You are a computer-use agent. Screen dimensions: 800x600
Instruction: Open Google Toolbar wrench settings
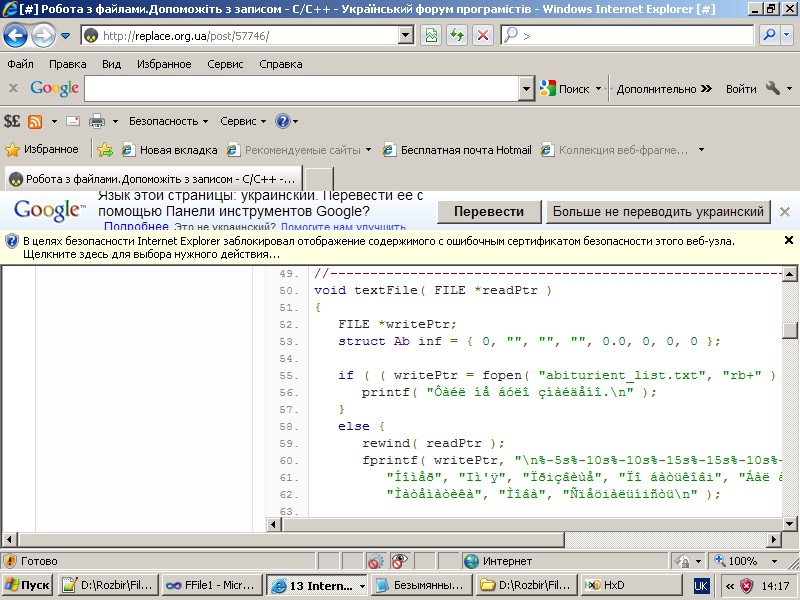773,88
